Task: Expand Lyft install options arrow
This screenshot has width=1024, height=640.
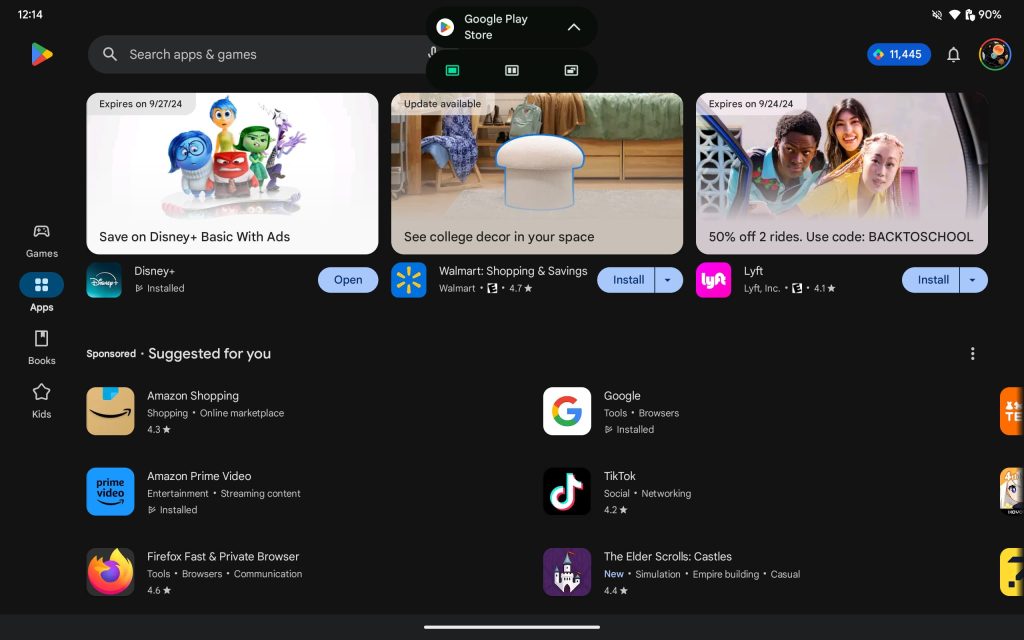Action: pyautogui.click(x=973, y=280)
